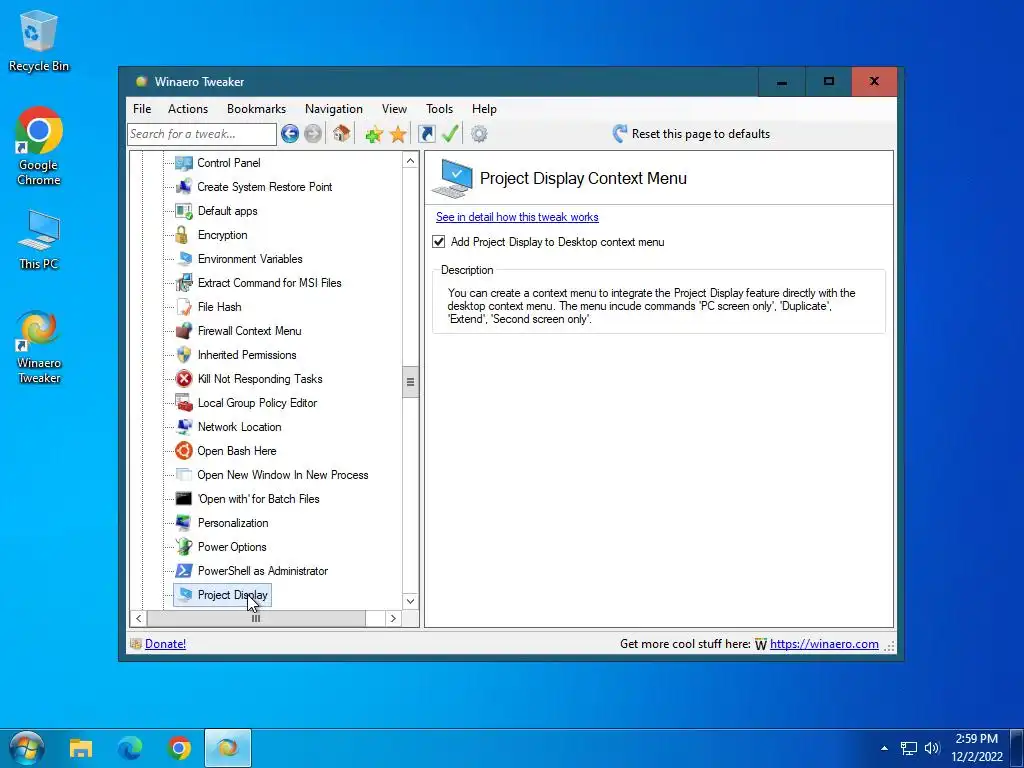
Task: Open the Navigation menu
Action: point(334,109)
